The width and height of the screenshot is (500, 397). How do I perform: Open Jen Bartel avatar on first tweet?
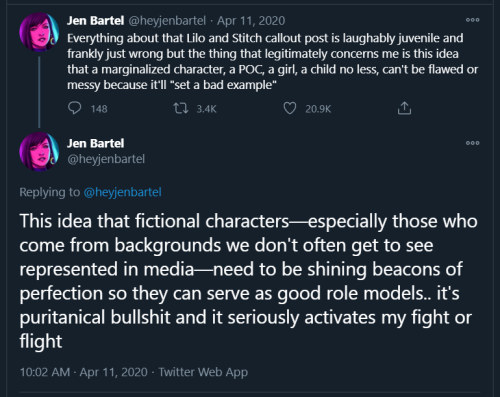click(x=39, y=32)
